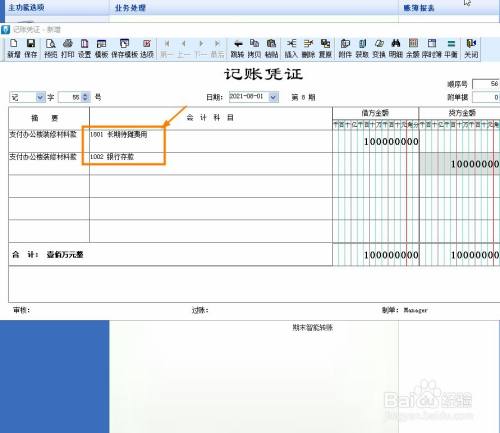Click the 日期 field showing 2021-08-01
Image resolution: width=500 pixels, height=433 pixels.
pyautogui.click(x=249, y=97)
